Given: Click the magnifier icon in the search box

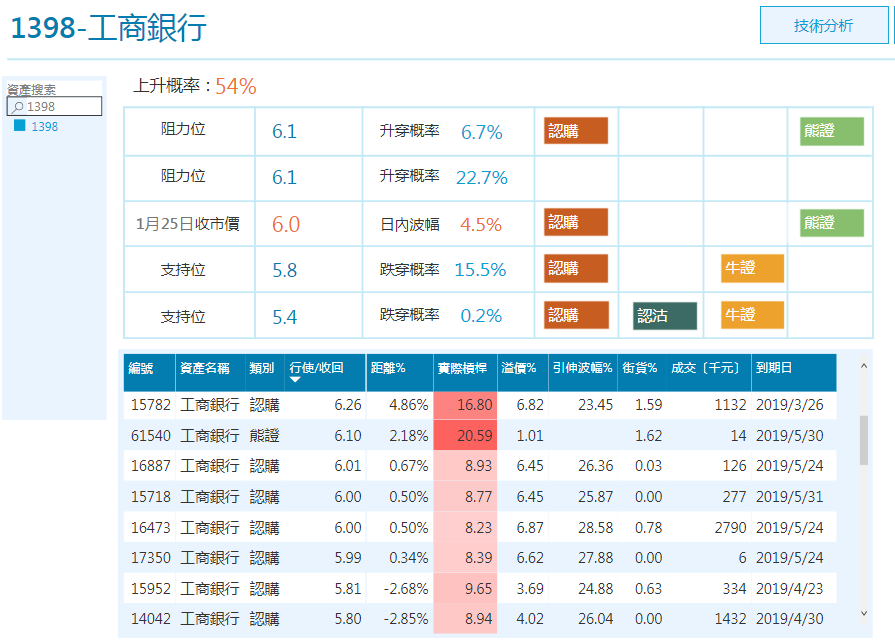Looking at the screenshot, I should tap(18, 107).
